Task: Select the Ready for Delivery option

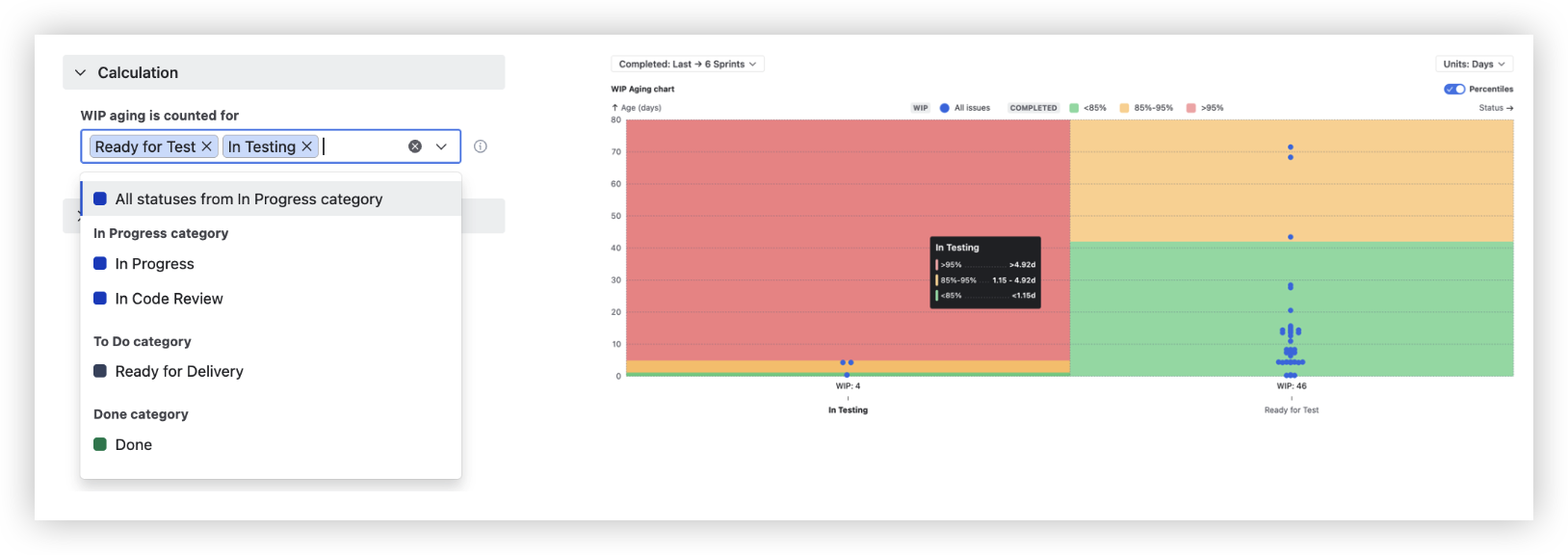Action: click(x=271, y=371)
